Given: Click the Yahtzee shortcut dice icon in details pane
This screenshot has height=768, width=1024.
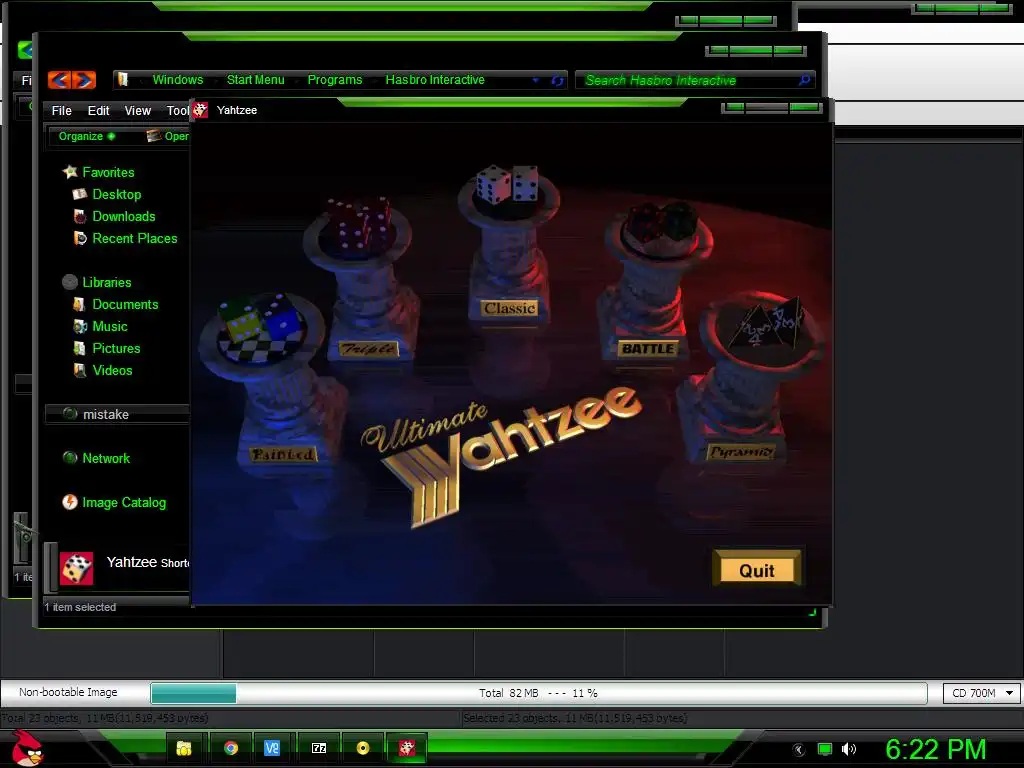Looking at the screenshot, I should click(x=76, y=568).
